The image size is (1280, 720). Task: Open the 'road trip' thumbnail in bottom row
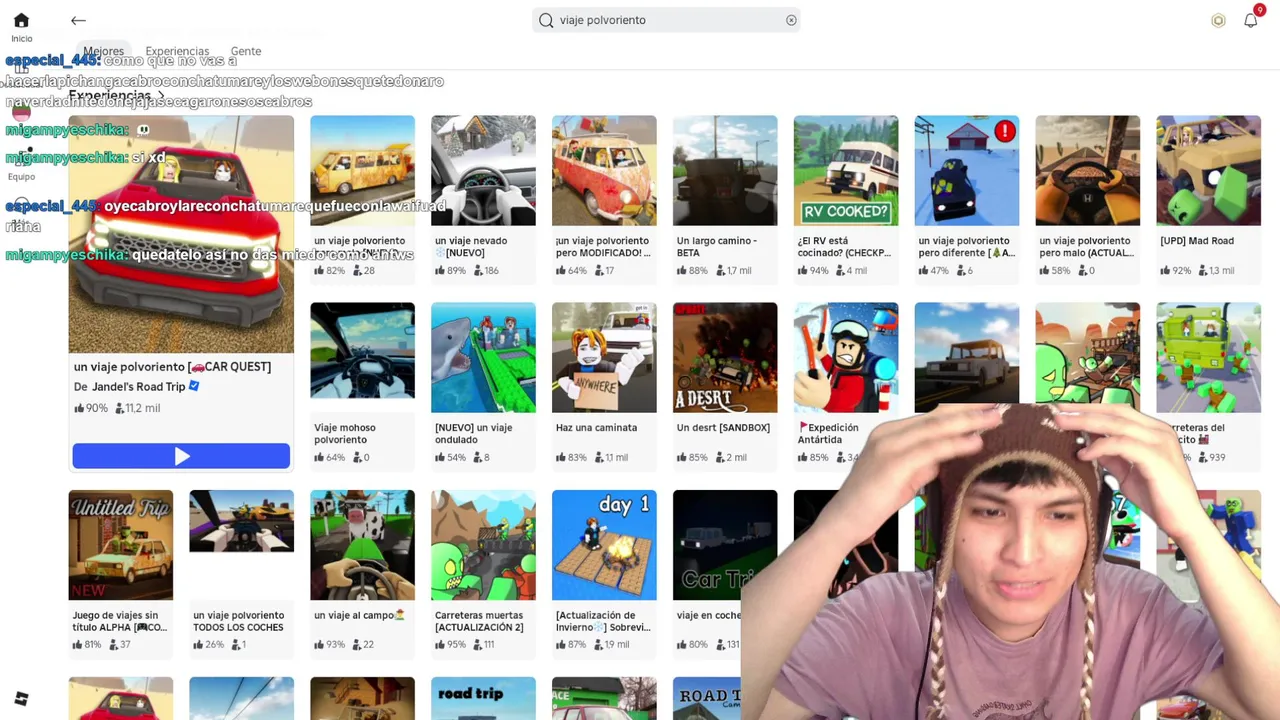point(483,698)
